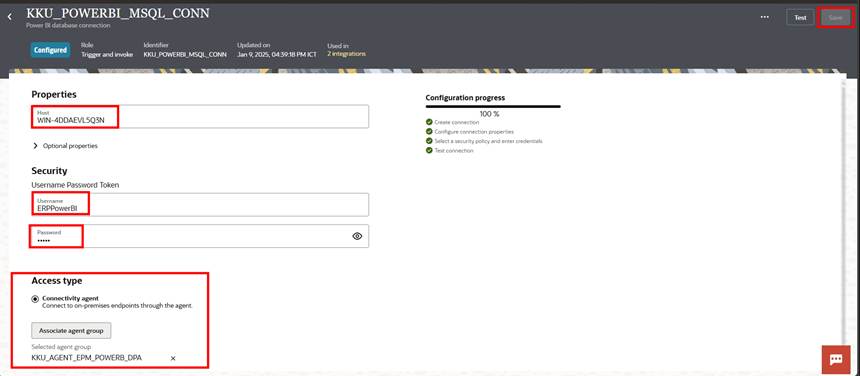The width and height of the screenshot is (860, 376).
Task: Click the 100 % progress text
Action: pyautogui.click(x=490, y=114)
